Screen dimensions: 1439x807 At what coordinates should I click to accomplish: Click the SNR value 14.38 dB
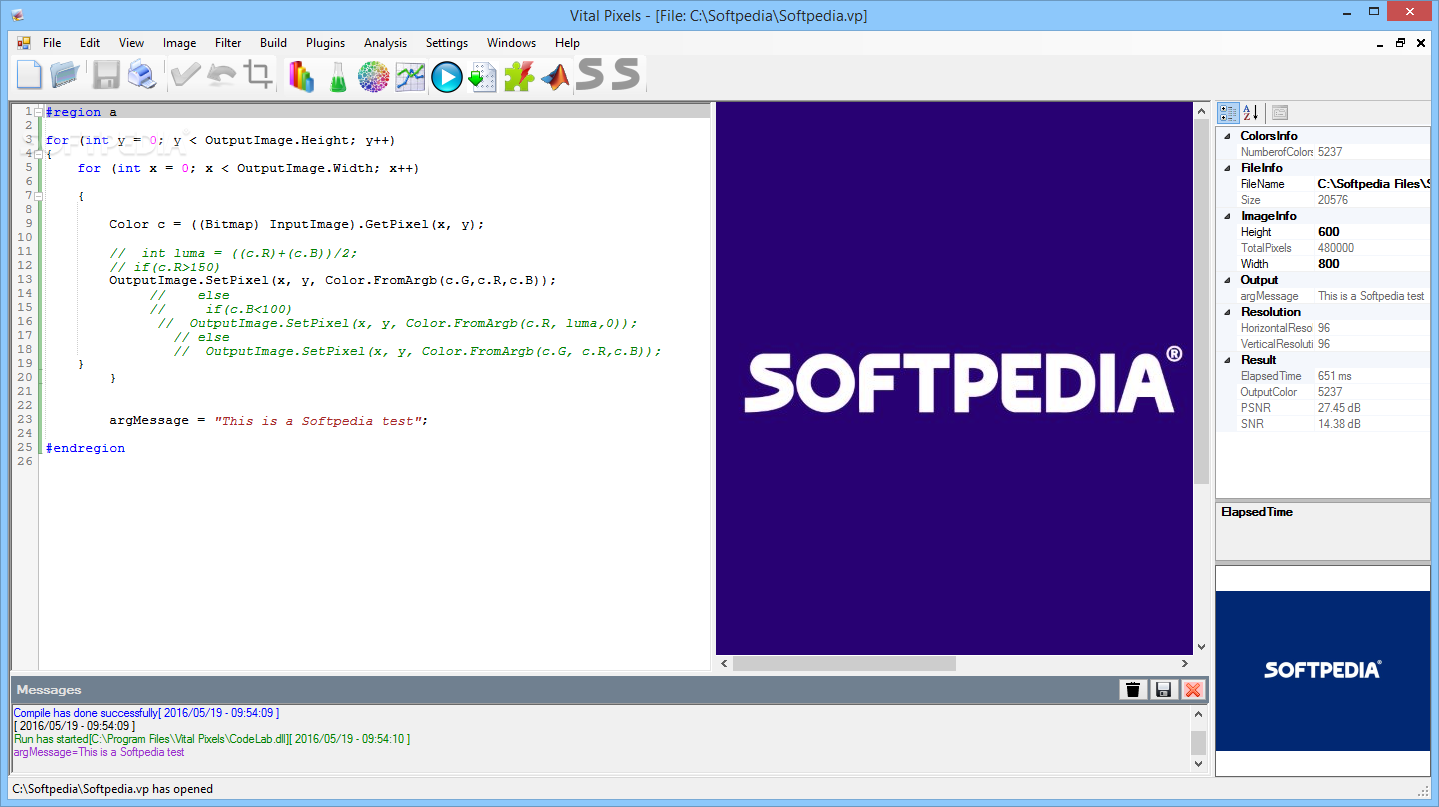(x=1339, y=424)
